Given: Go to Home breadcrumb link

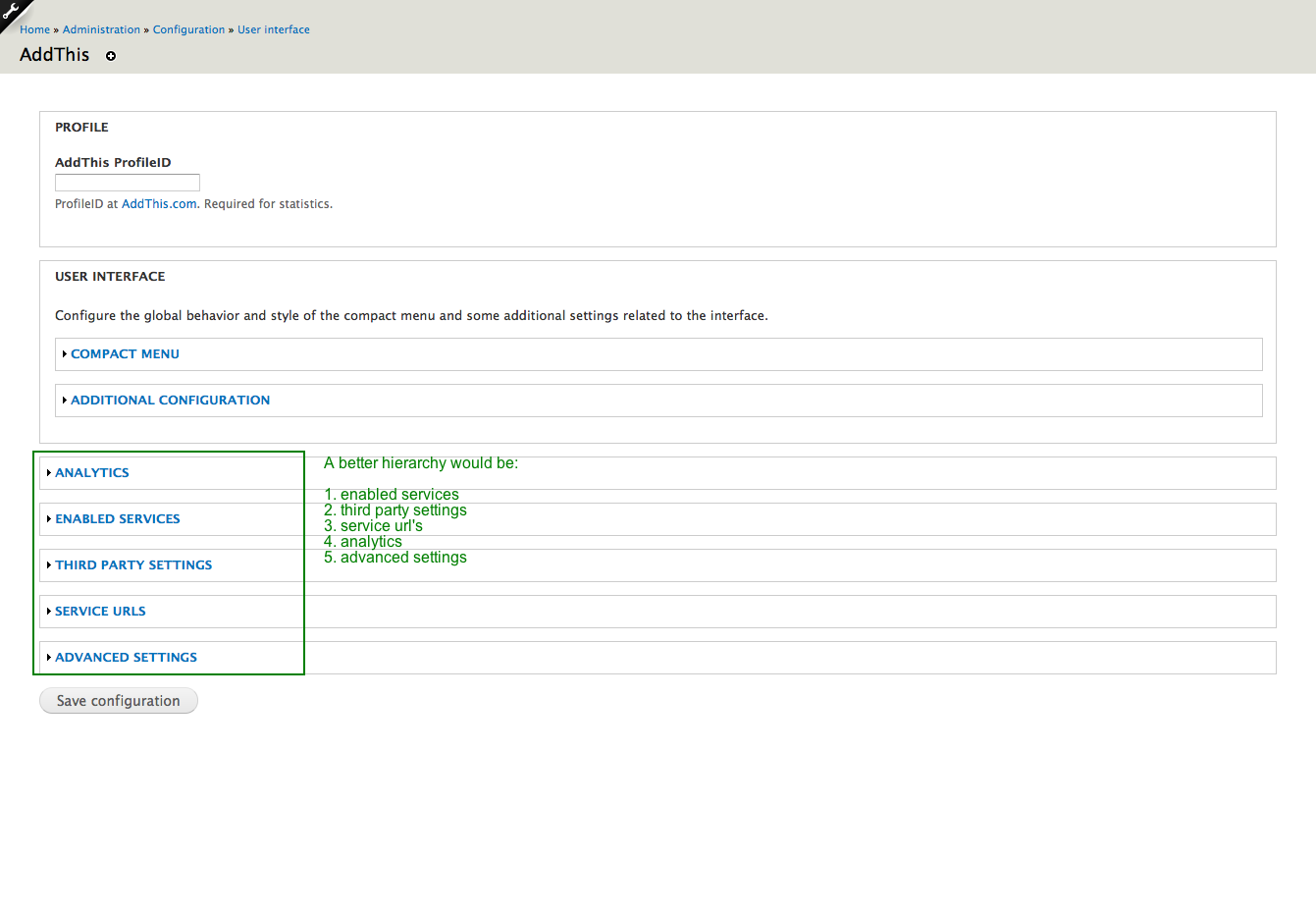Looking at the screenshot, I should (34, 29).
